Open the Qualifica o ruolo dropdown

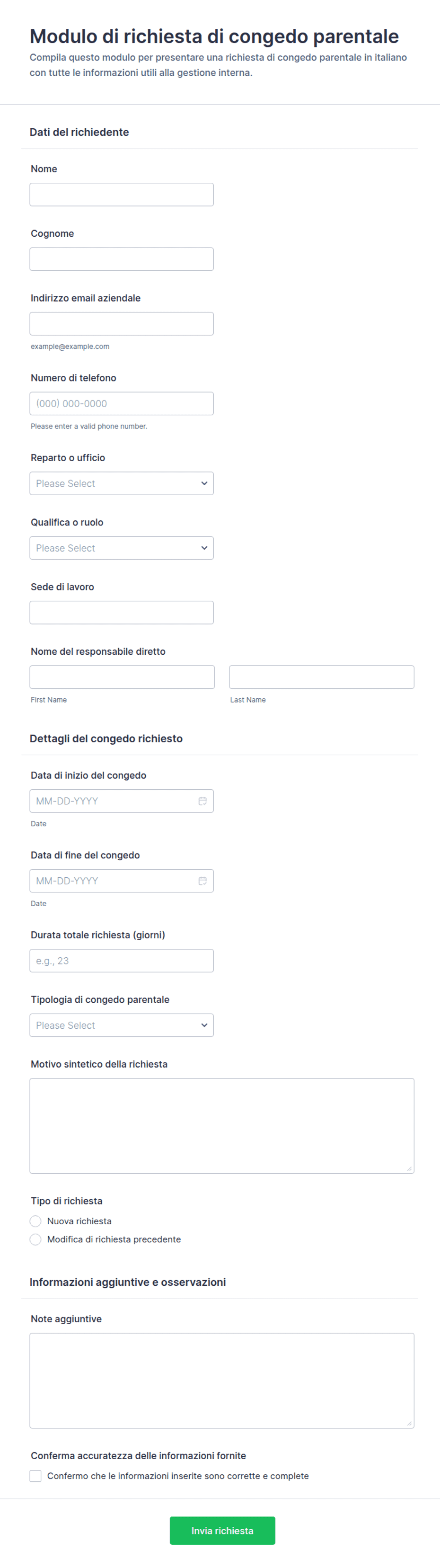tap(122, 548)
